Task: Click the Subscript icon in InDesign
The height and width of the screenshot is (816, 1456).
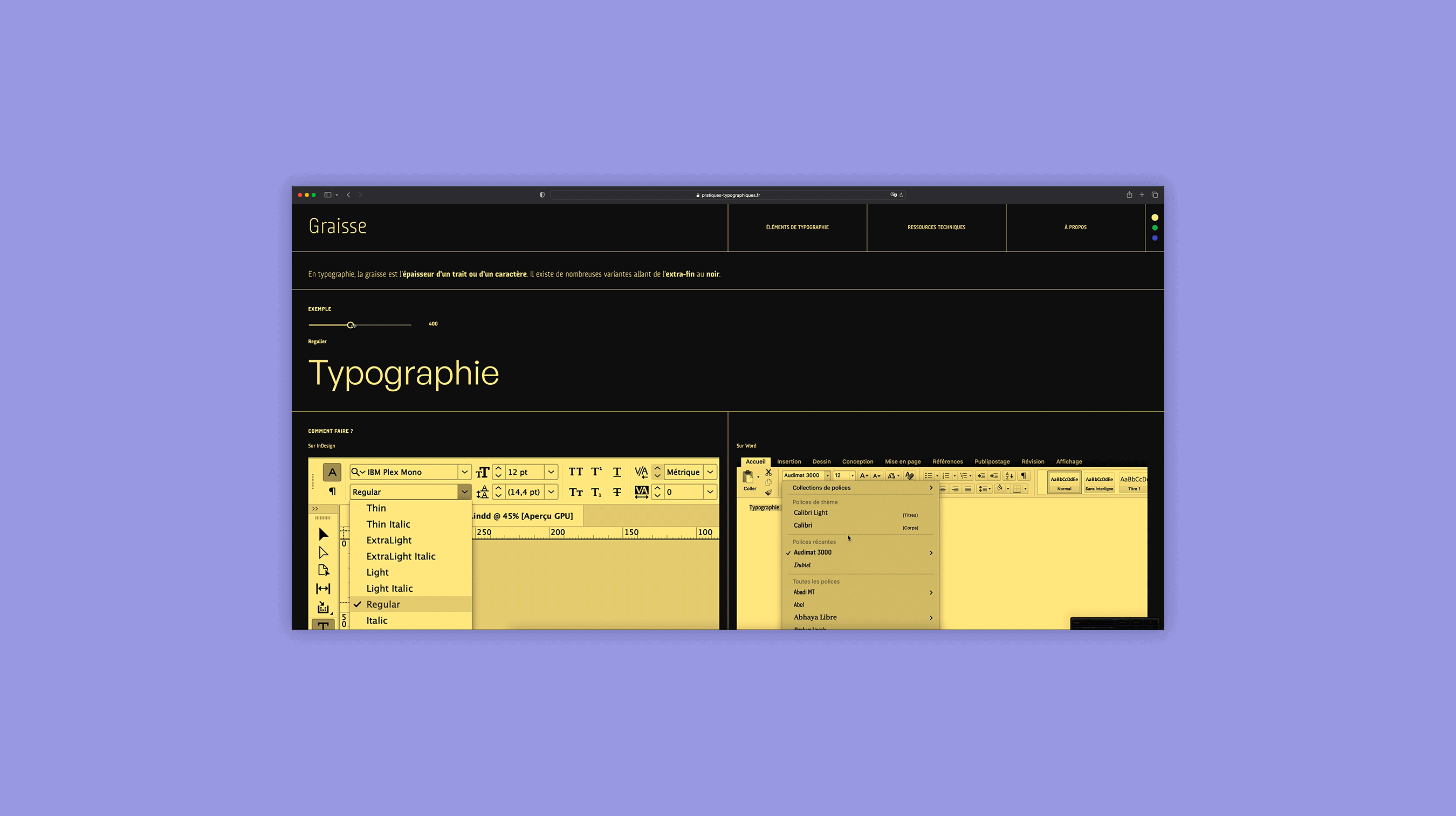Action: 597,492
